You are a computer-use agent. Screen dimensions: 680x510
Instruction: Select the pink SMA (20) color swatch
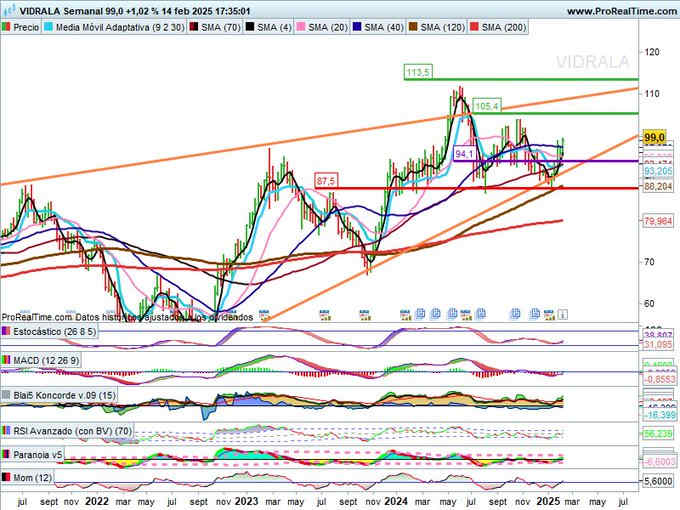(x=301, y=27)
